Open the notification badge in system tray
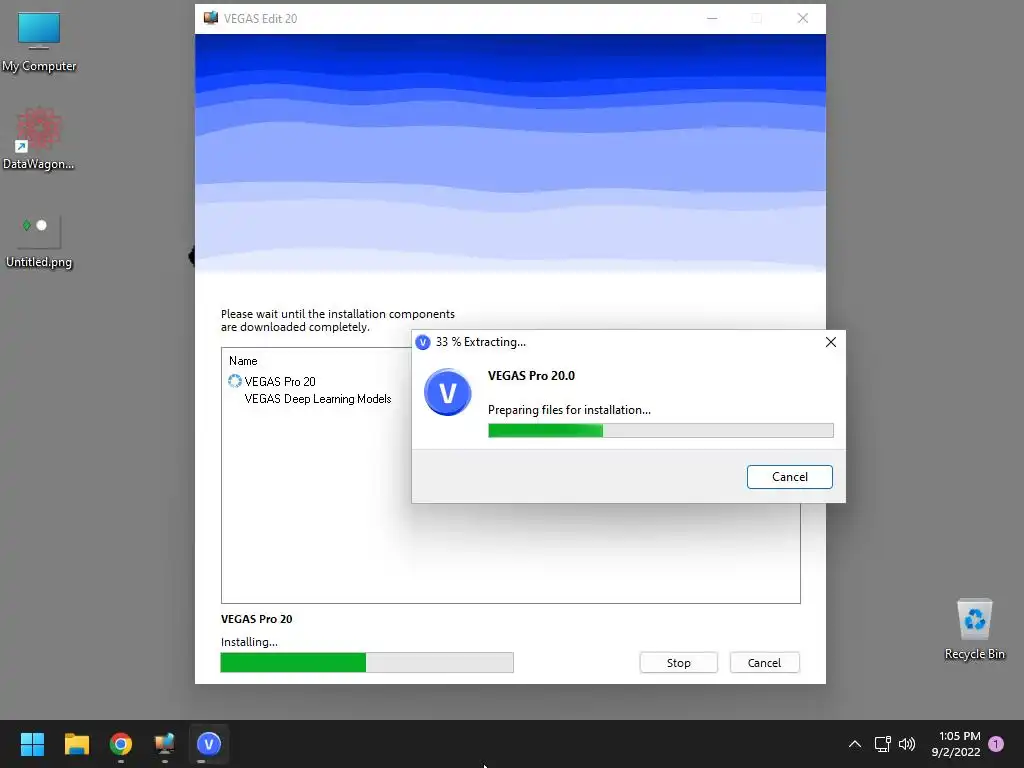Image resolution: width=1024 pixels, height=768 pixels. pyautogui.click(x=996, y=744)
